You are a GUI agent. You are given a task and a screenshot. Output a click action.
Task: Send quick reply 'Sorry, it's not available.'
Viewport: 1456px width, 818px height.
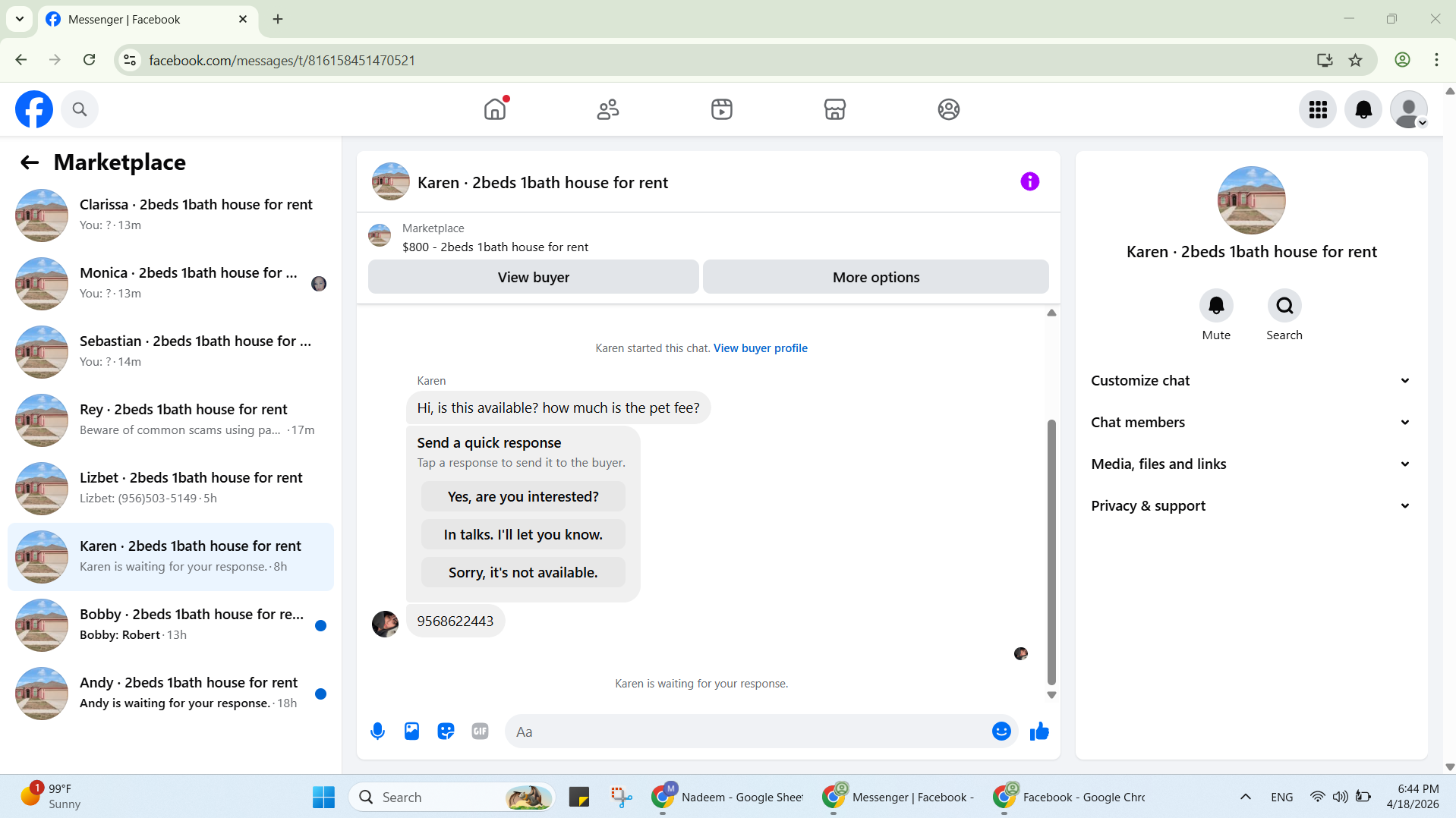[523, 573]
